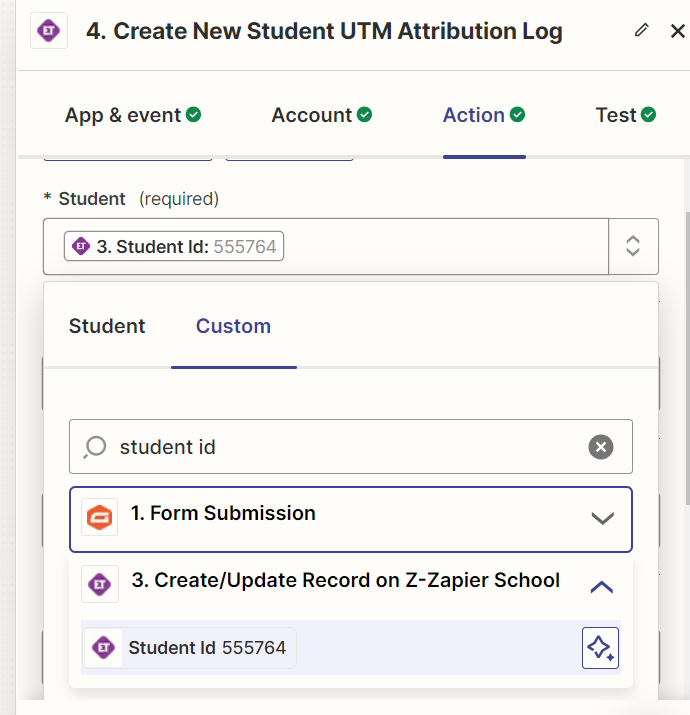Go to the Test tab
Image resolution: width=690 pixels, height=715 pixels.
[x=626, y=115]
